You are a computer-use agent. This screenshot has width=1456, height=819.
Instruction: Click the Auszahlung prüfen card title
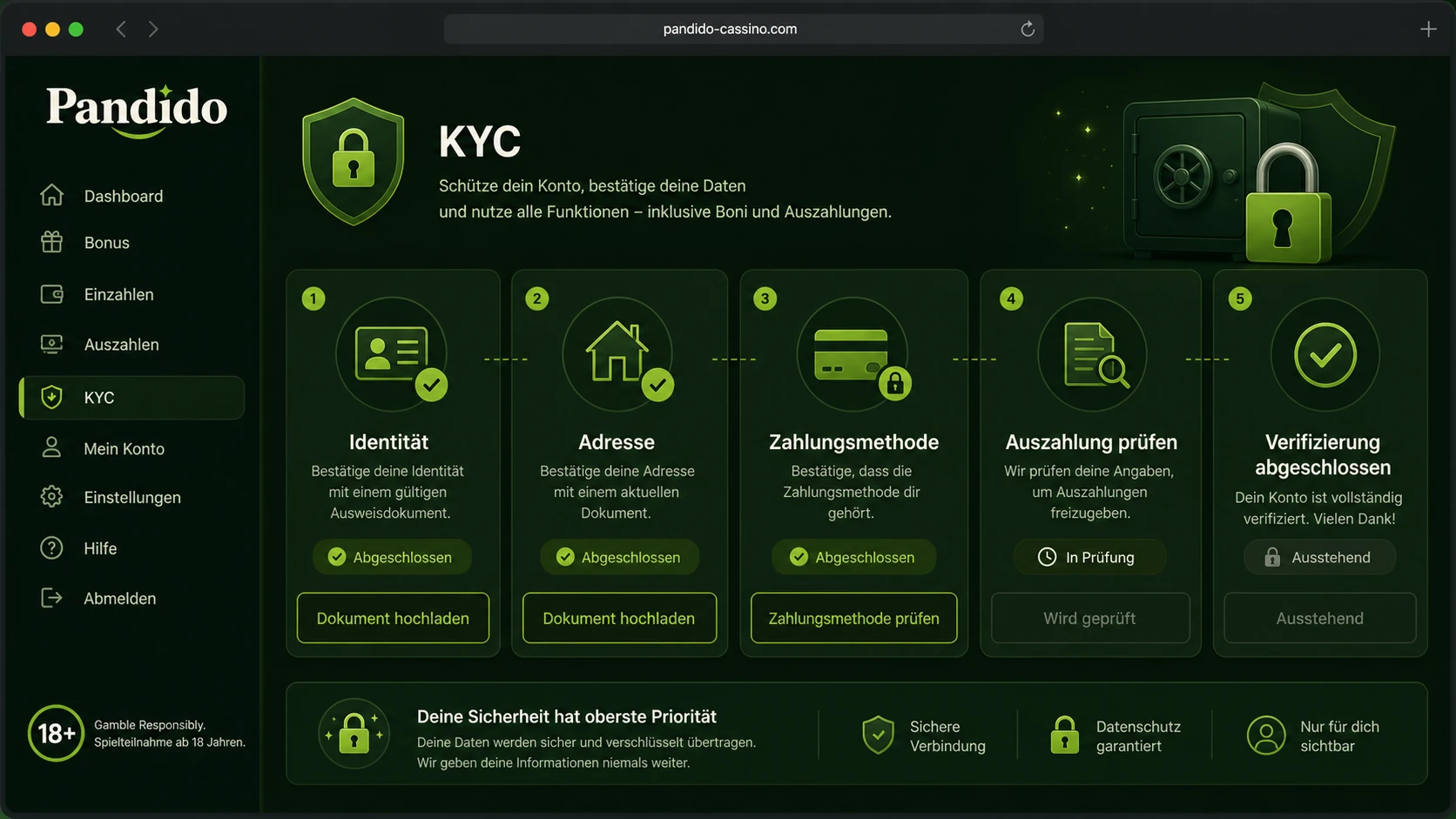point(1091,442)
